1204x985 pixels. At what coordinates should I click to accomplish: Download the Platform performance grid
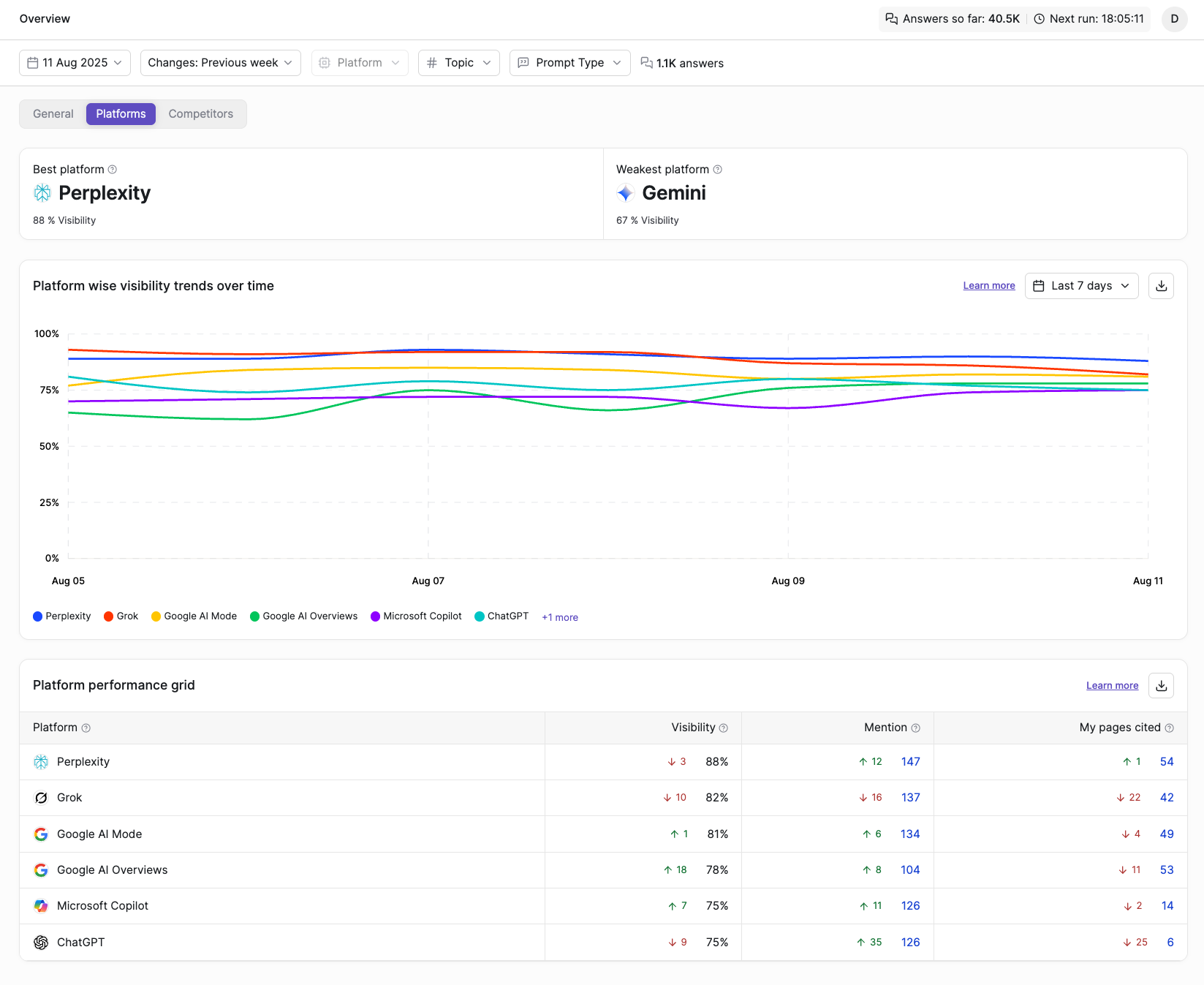(x=1162, y=686)
